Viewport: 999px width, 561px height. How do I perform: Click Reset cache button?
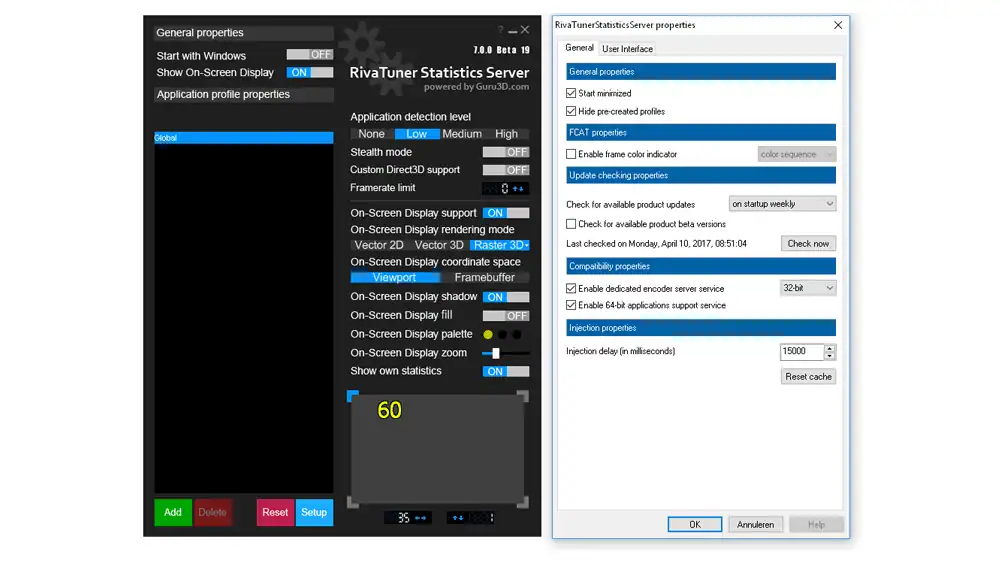808,376
